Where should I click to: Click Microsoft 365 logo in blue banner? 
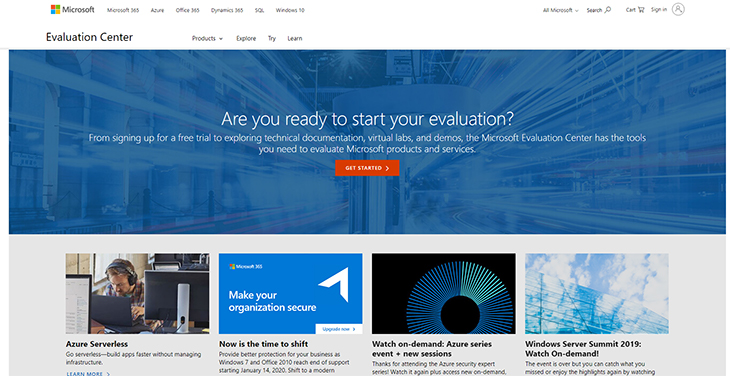point(246,267)
